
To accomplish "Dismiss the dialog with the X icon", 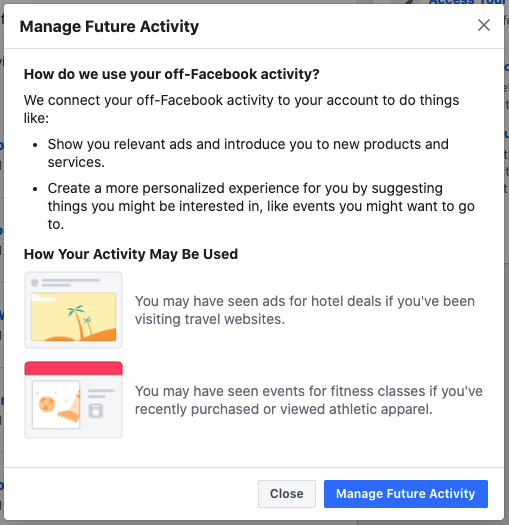I will pyautogui.click(x=484, y=25).
